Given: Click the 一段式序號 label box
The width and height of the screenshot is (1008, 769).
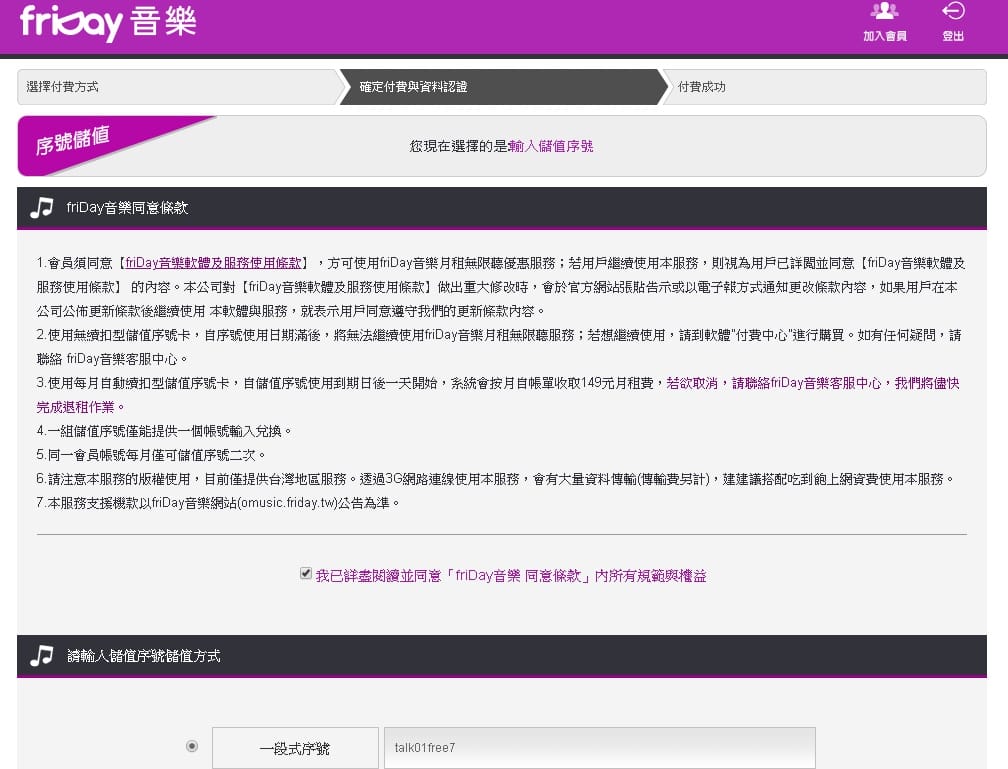Looking at the screenshot, I should point(295,748).
